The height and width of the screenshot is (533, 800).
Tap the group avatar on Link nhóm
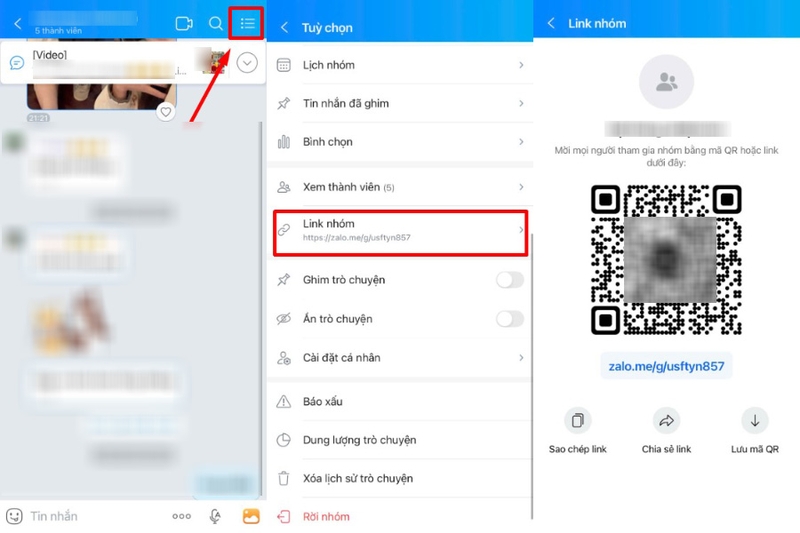tap(666, 82)
